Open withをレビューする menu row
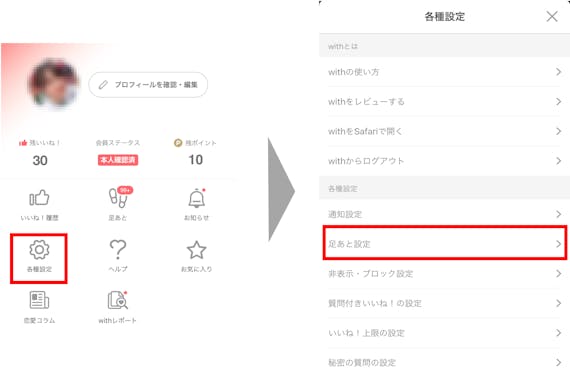The width and height of the screenshot is (570, 372). pyautogui.click(x=445, y=101)
